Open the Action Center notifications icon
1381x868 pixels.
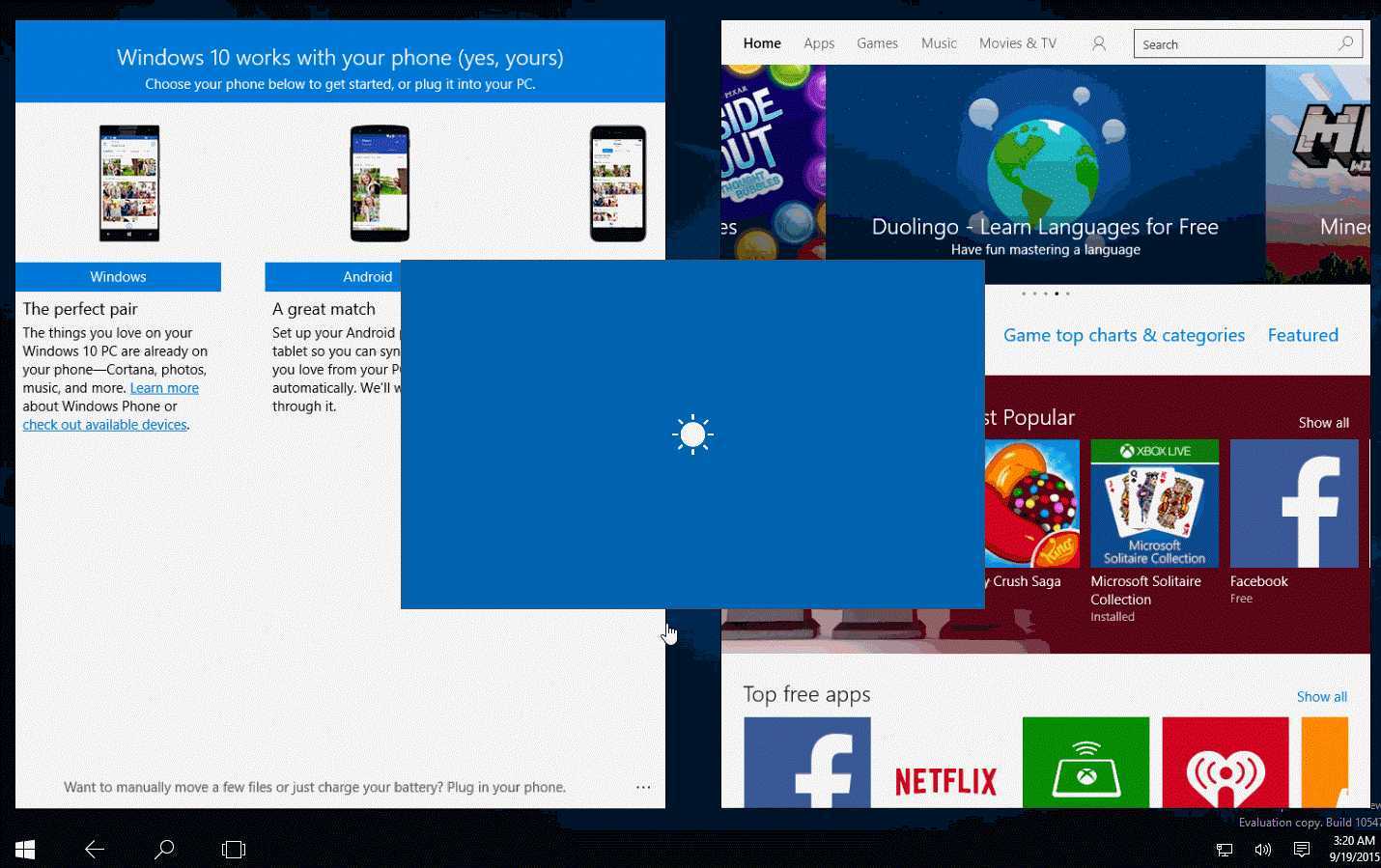[1302, 850]
